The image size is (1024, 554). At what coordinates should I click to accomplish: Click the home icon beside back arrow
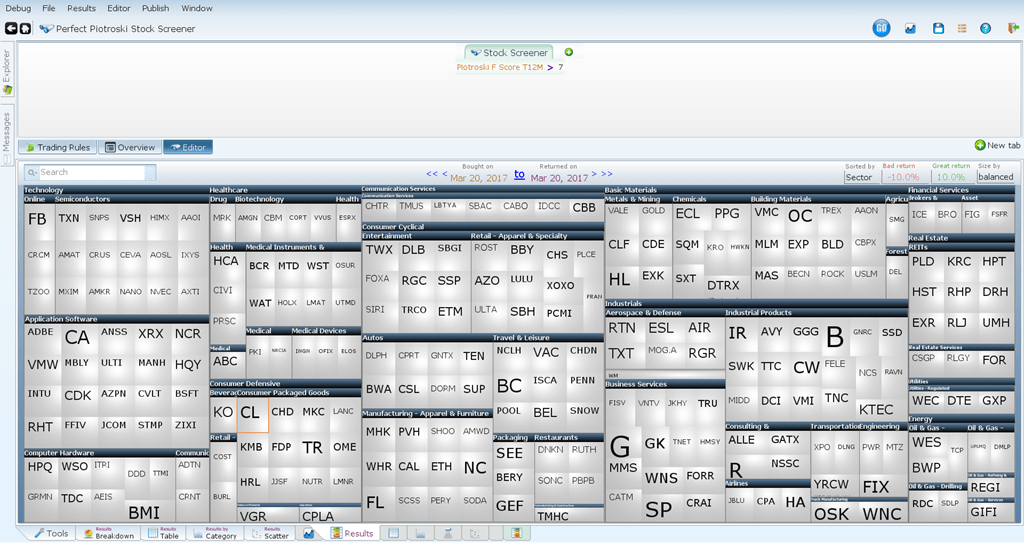coord(25,29)
